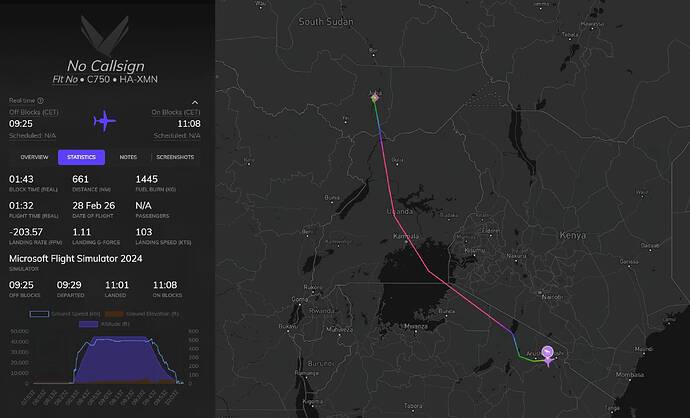Click the Real time info icon
This screenshot has width=690, height=418.
[x=41, y=101]
